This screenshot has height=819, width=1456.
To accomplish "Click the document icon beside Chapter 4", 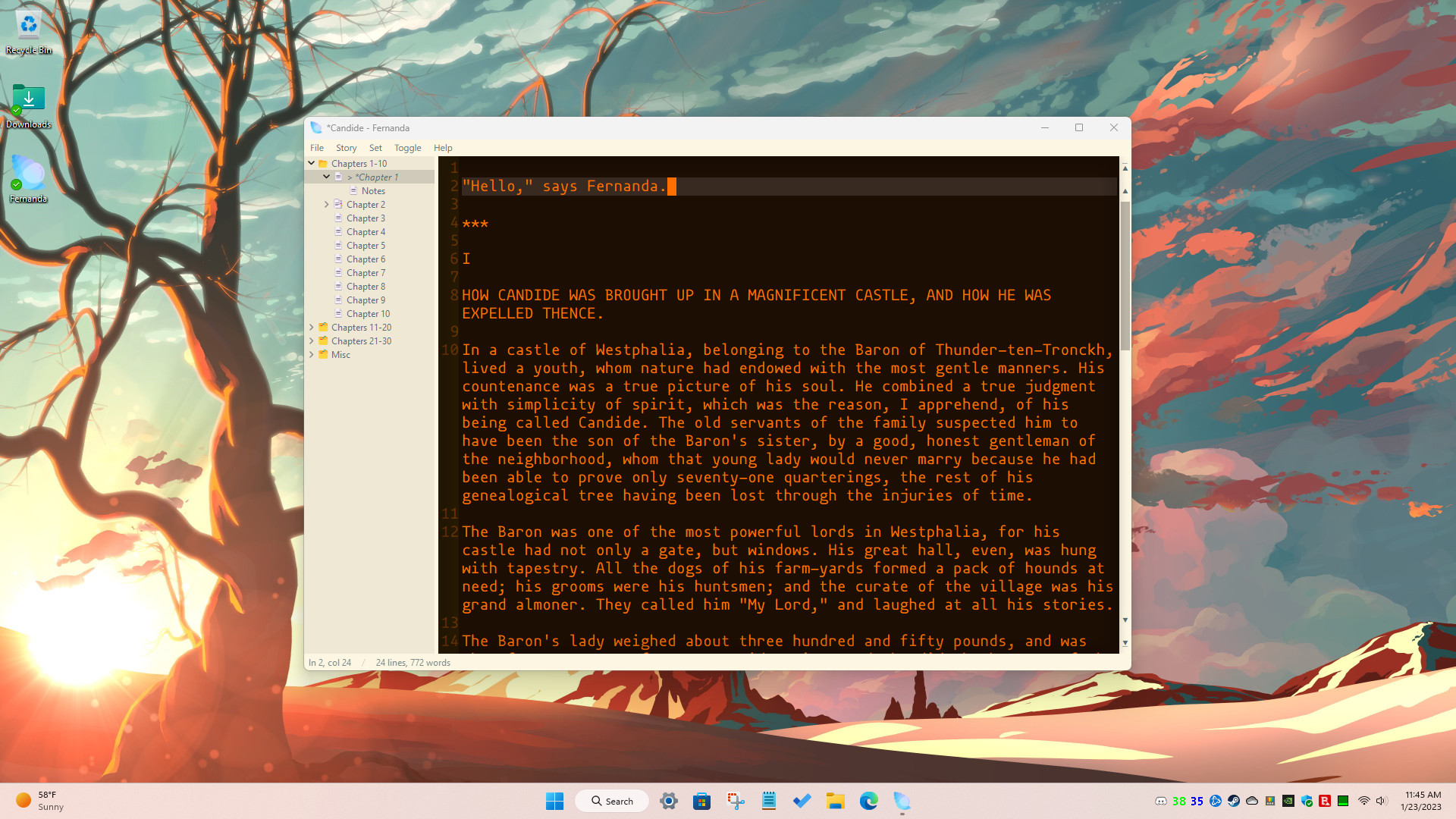I will (338, 232).
